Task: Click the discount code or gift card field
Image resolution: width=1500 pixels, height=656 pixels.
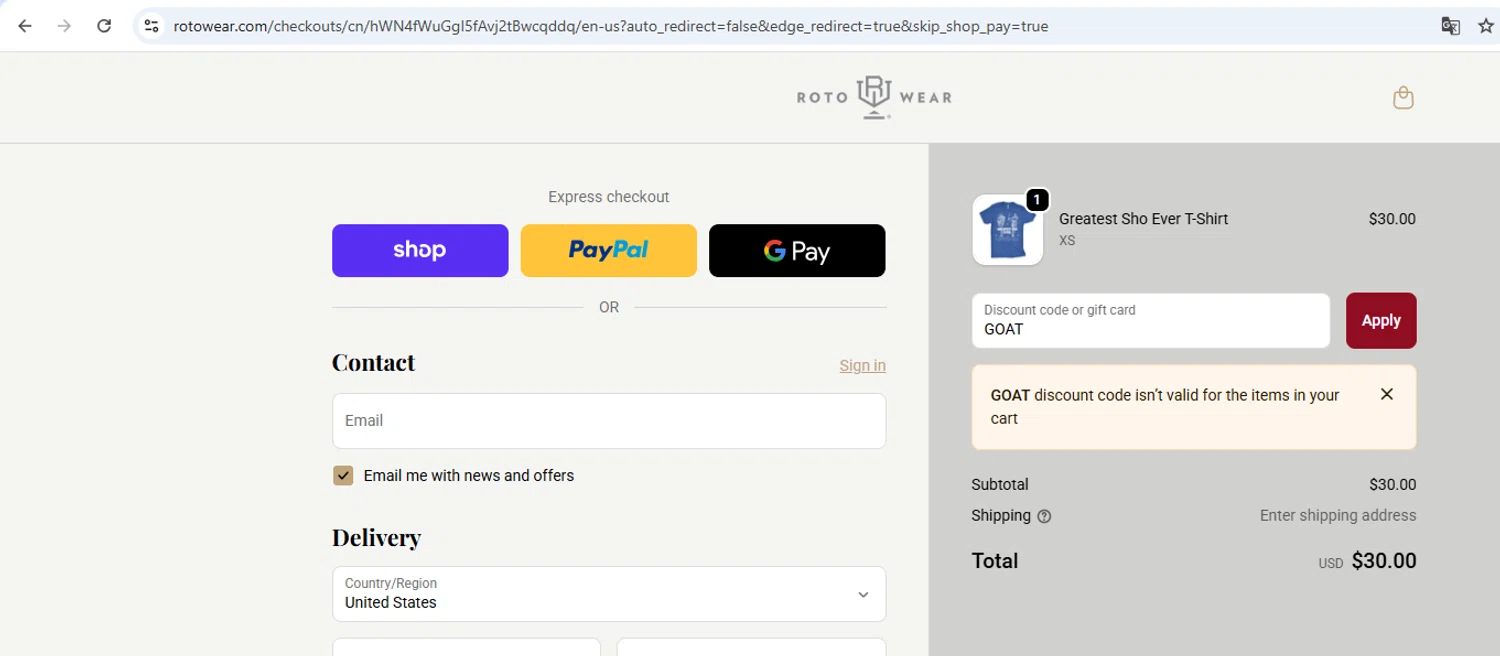Action: pos(1151,321)
